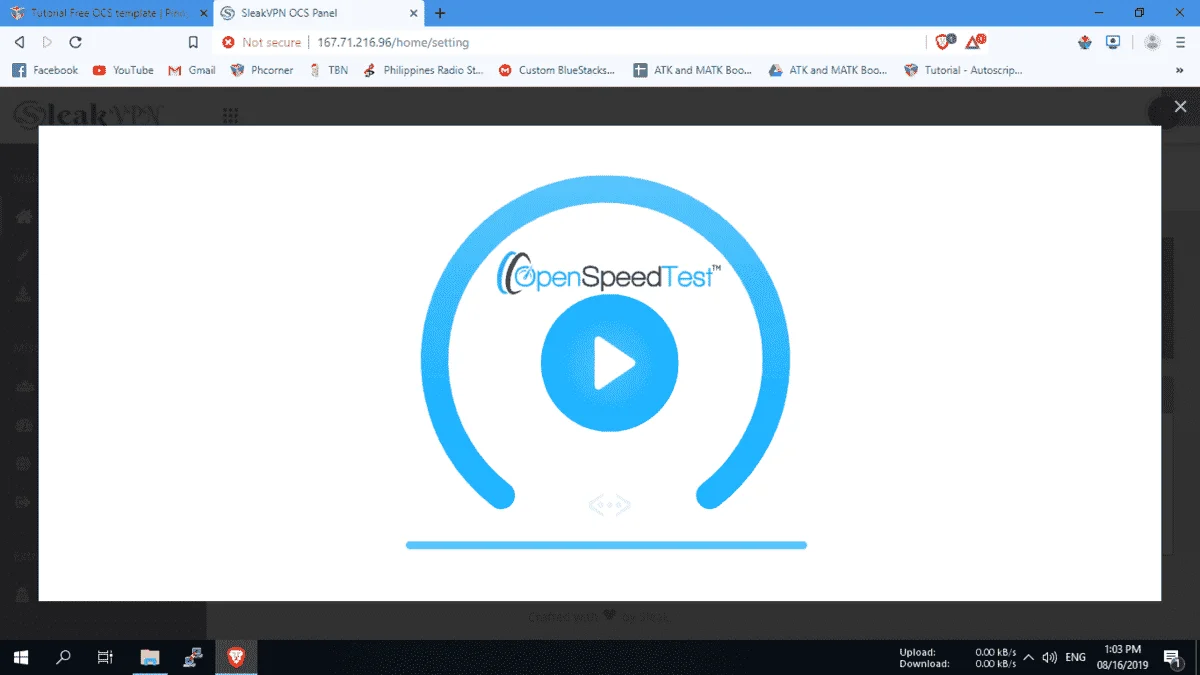The width and height of the screenshot is (1200, 675).
Task: Open the browser profile avatar
Action: 1152,42
